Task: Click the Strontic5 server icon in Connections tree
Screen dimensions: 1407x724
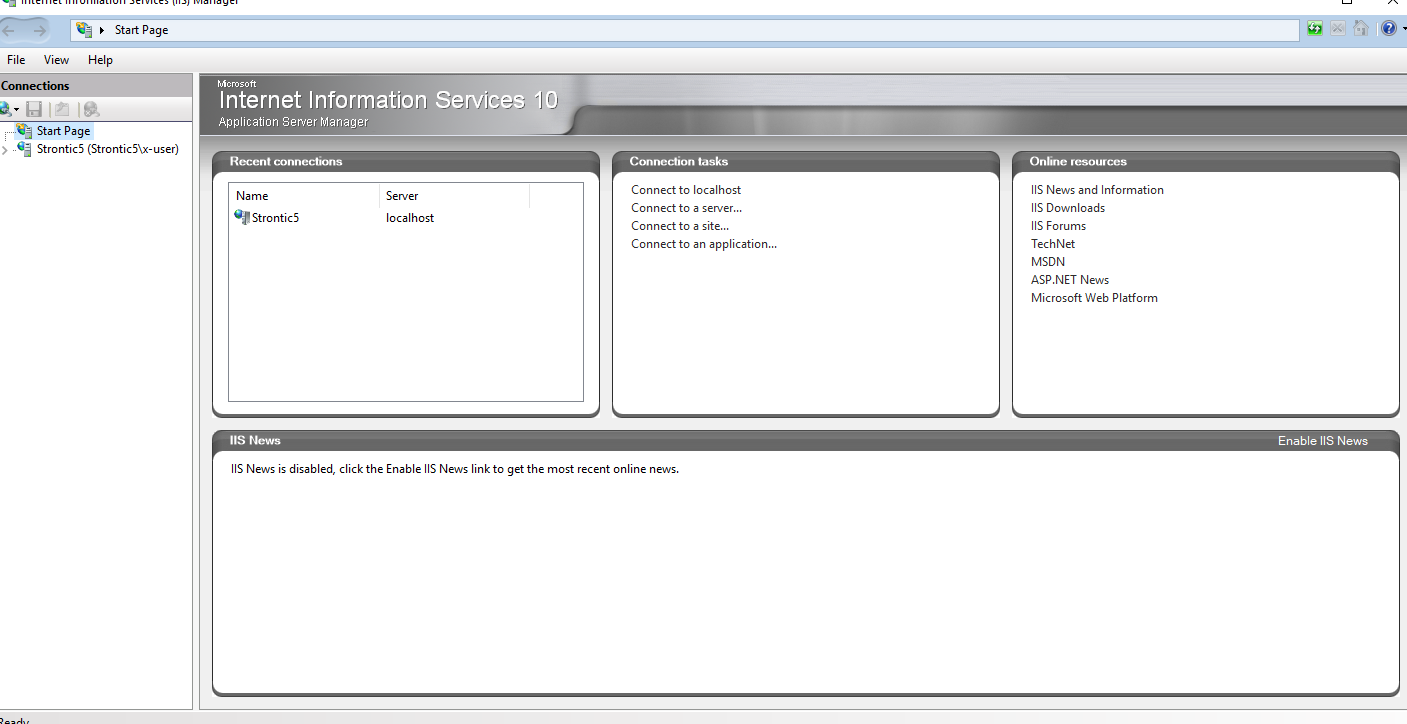Action: 24,149
